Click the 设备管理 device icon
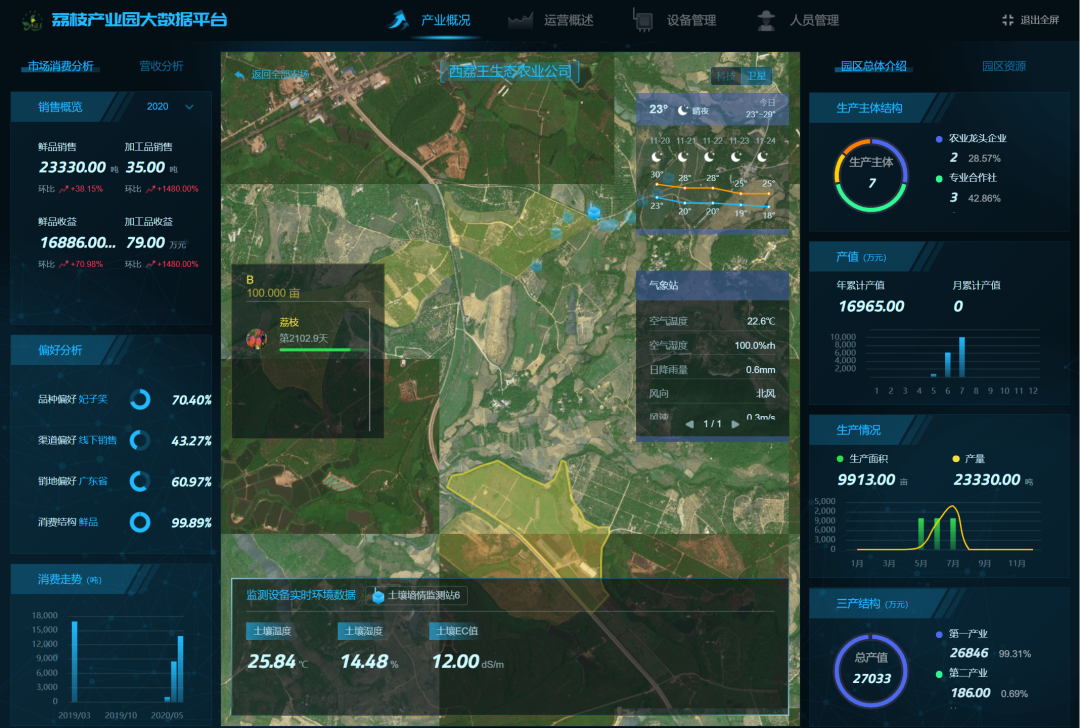 pyautogui.click(x=644, y=20)
